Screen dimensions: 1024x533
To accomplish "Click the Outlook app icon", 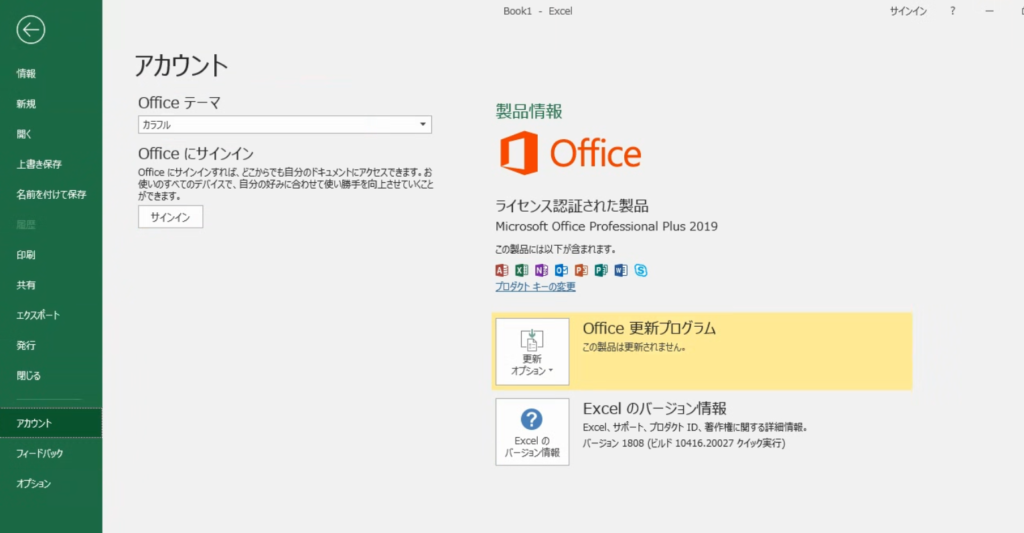I will pyautogui.click(x=561, y=270).
